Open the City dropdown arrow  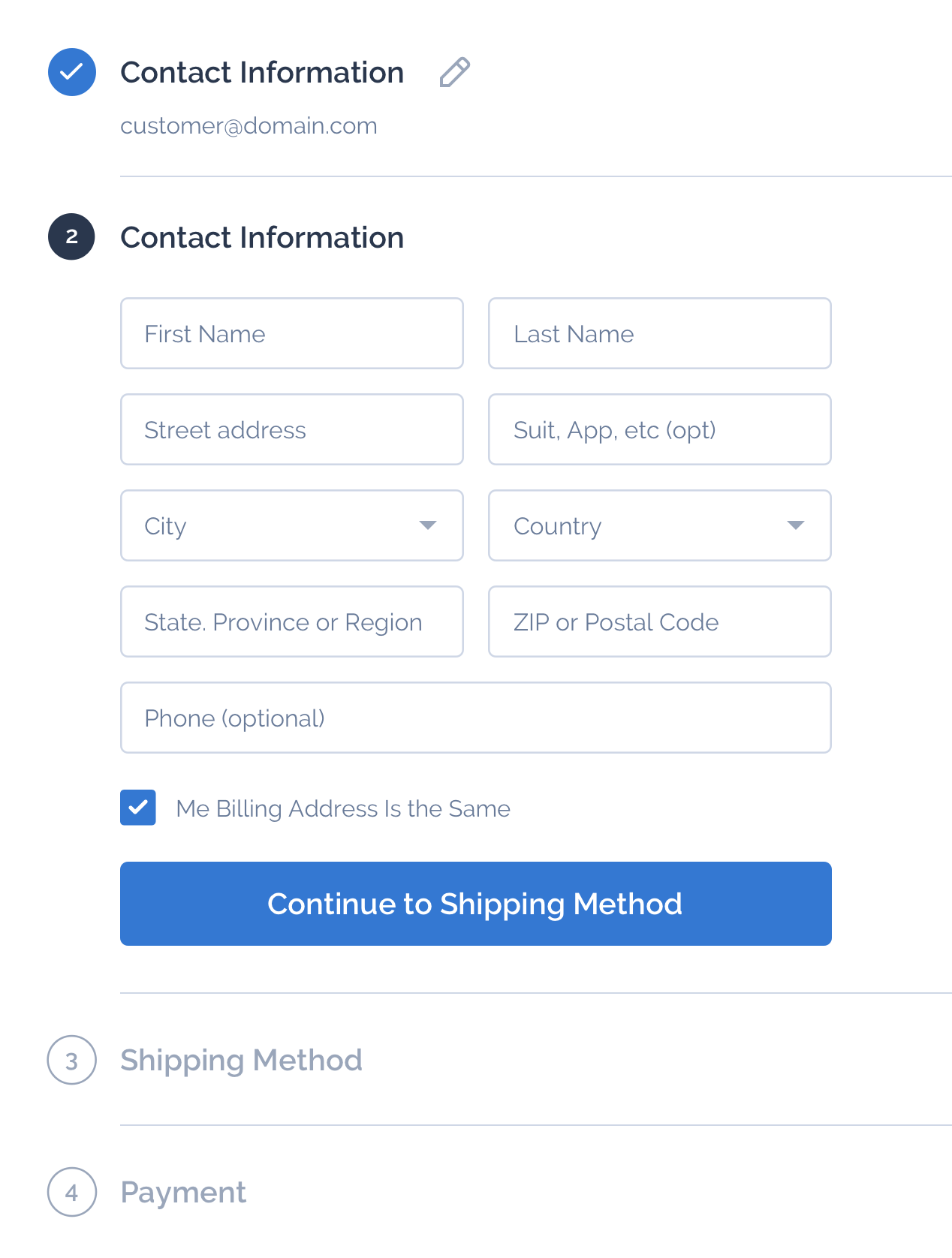[427, 525]
